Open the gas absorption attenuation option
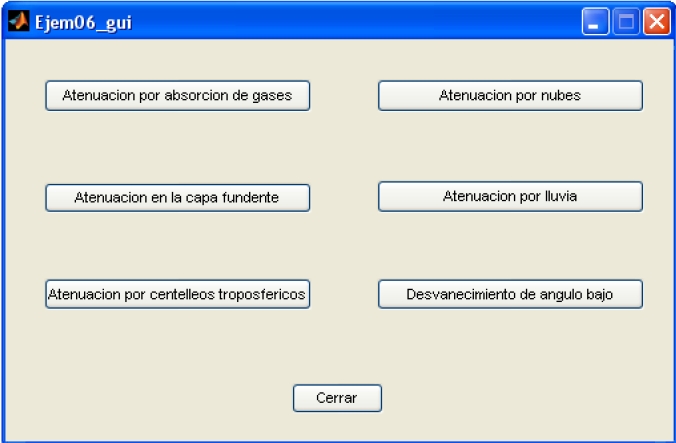 click(177, 96)
